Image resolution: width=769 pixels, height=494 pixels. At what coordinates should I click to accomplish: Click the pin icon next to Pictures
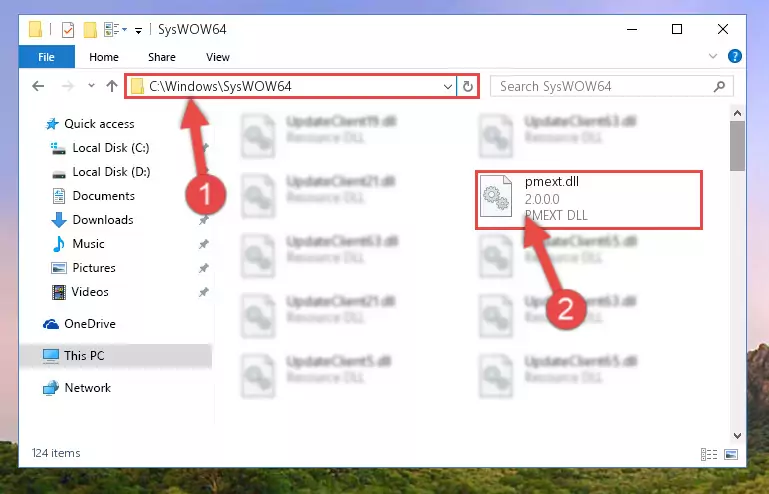203,268
